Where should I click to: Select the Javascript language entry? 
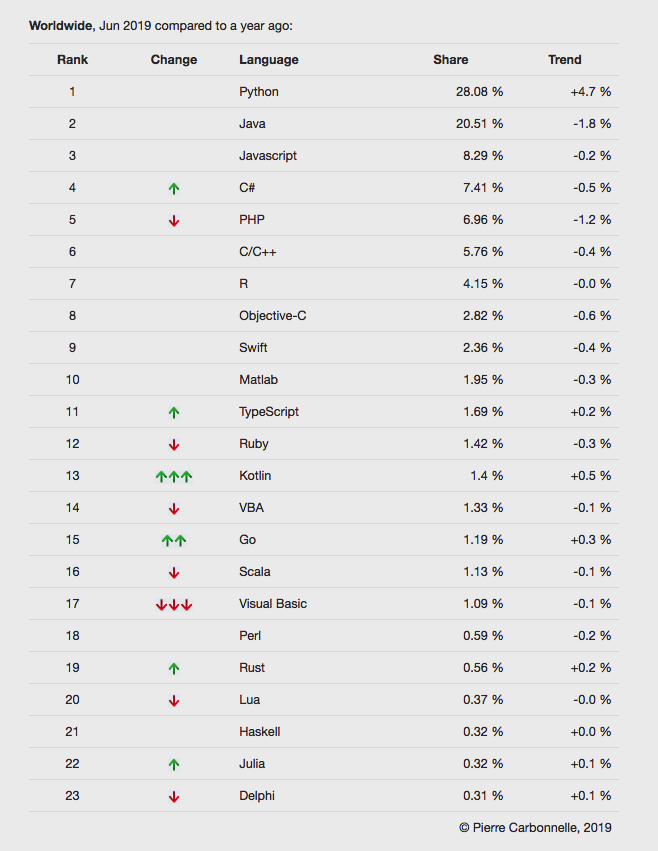[268, 156]
